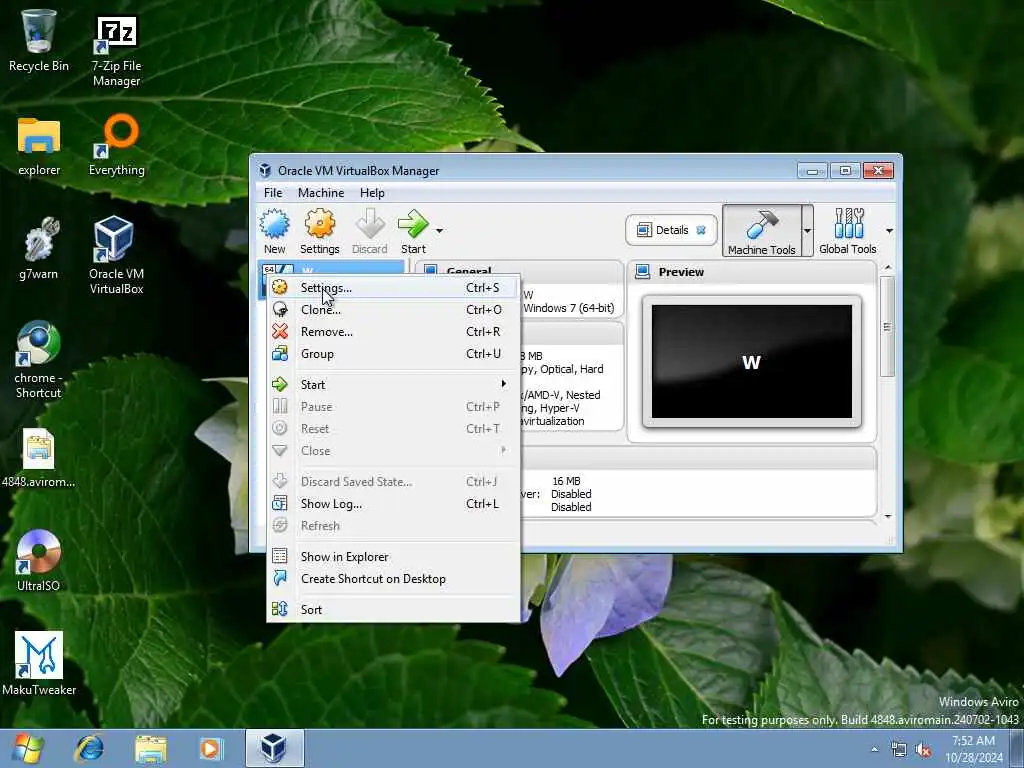
Task: Open the file explorer taskbar icon
Action: coord(151,748)
